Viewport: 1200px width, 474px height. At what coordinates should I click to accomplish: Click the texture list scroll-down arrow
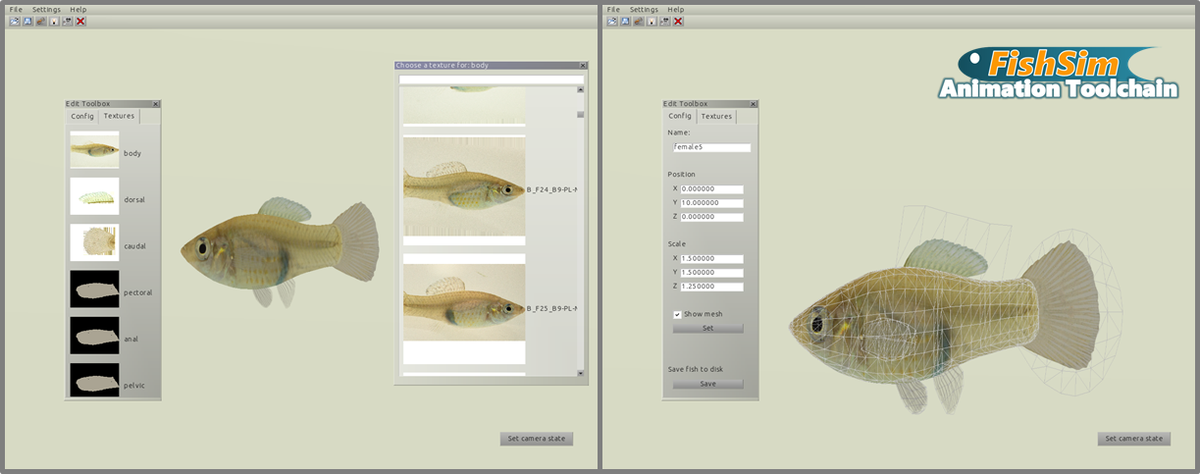pyautogui.click(x=580, y=371)
